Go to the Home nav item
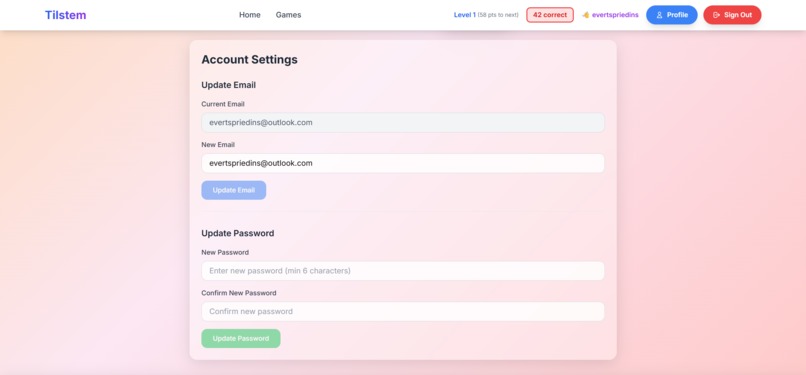 (x=250, y=15)
